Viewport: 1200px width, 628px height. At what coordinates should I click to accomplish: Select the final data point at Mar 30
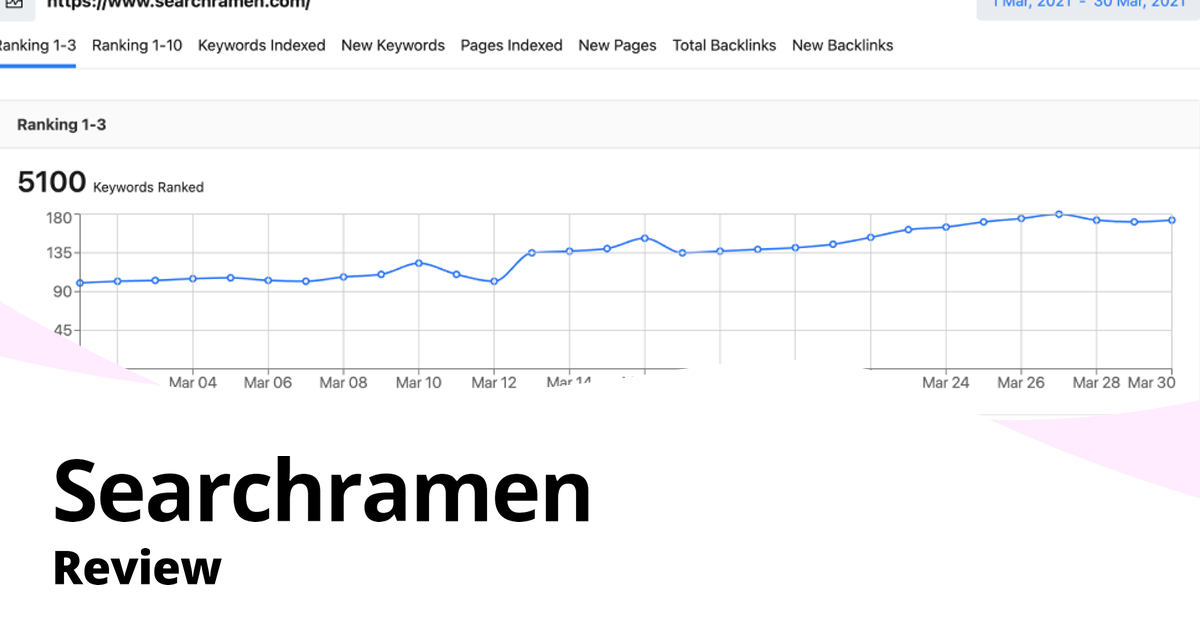[1172, 219]
